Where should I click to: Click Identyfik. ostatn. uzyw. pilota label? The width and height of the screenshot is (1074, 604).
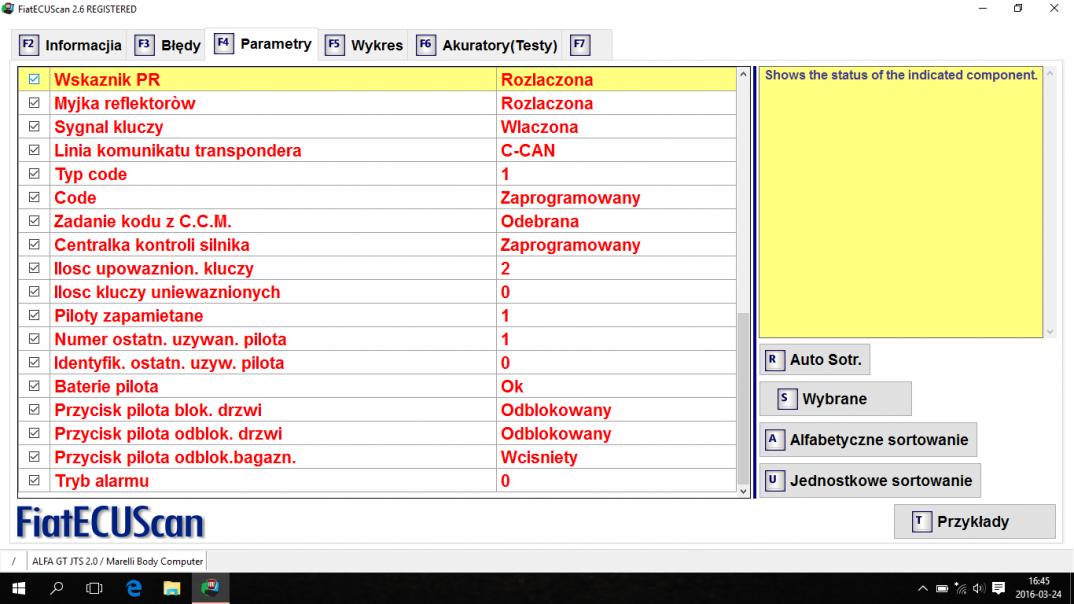pos(169,363)
